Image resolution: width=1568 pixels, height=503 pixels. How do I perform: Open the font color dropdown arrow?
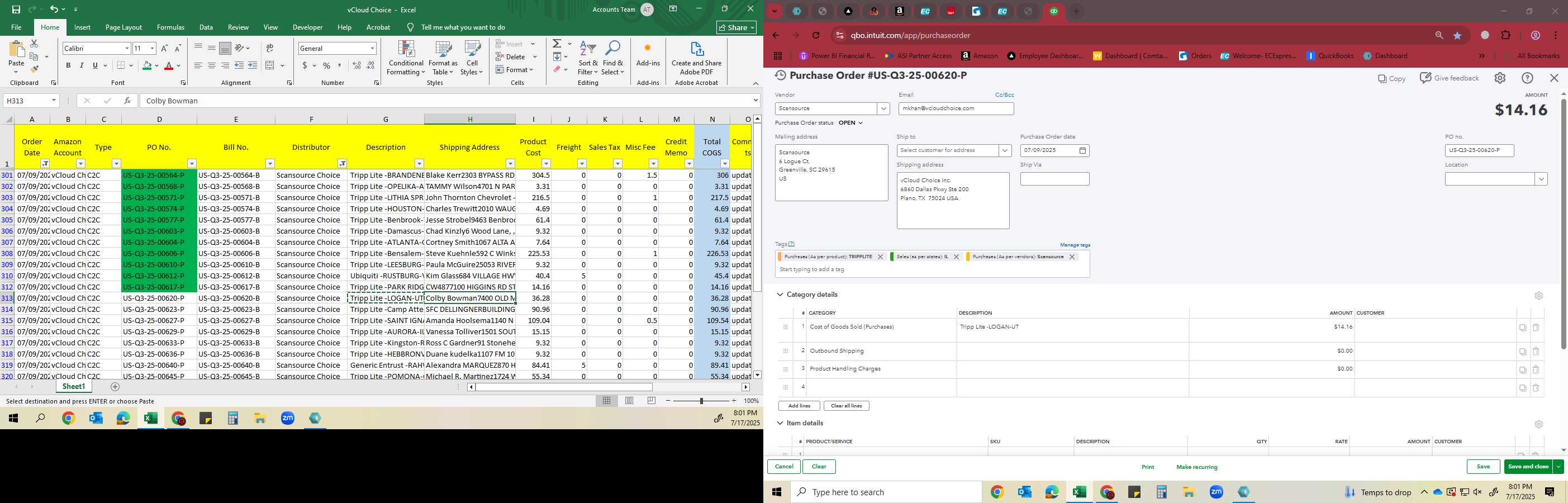[179, 65]
